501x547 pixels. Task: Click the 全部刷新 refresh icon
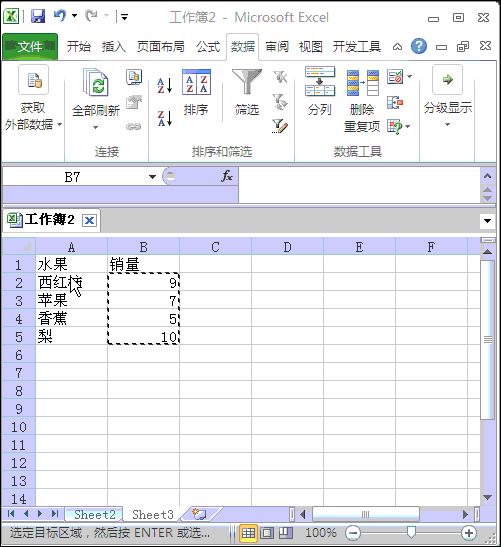pos(96,83)
